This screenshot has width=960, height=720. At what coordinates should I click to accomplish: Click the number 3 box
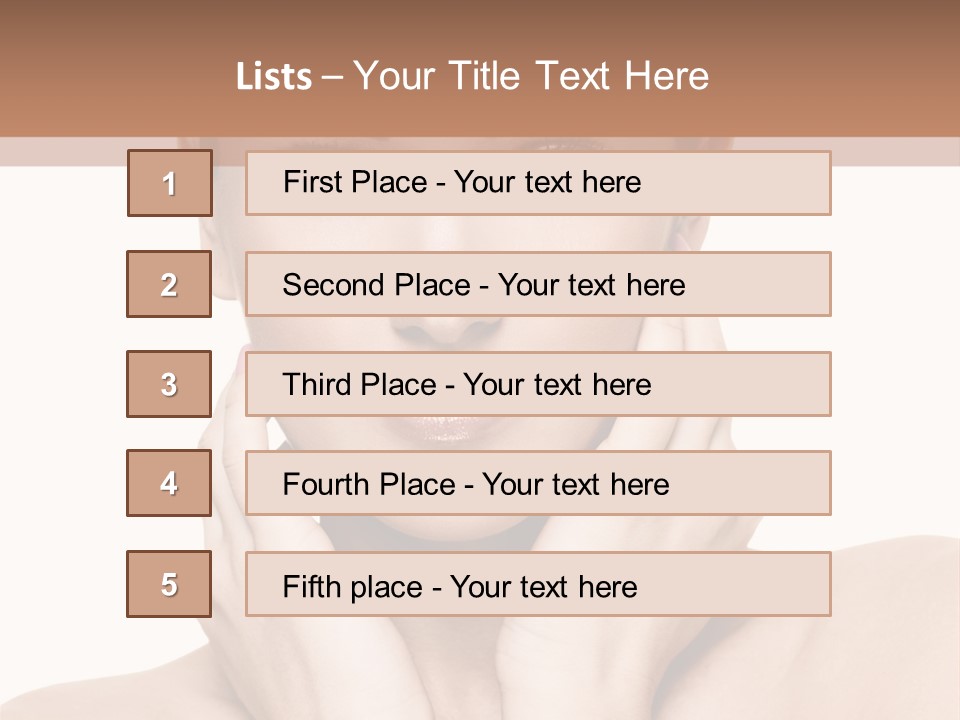point(169,384)
